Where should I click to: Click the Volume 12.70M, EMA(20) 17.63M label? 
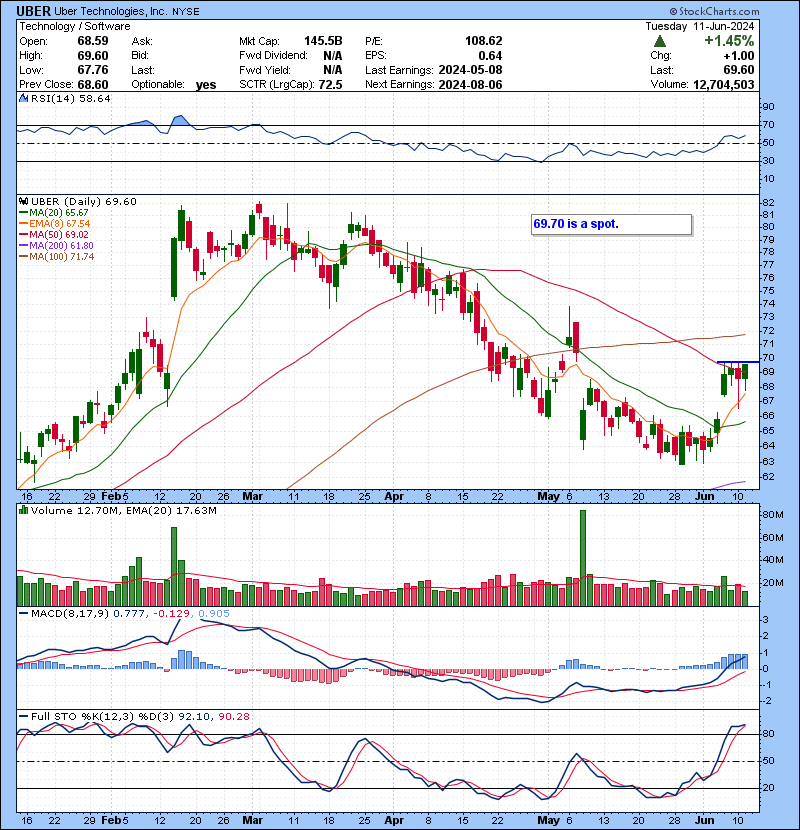pyautogui.click(x=124, y=511)
